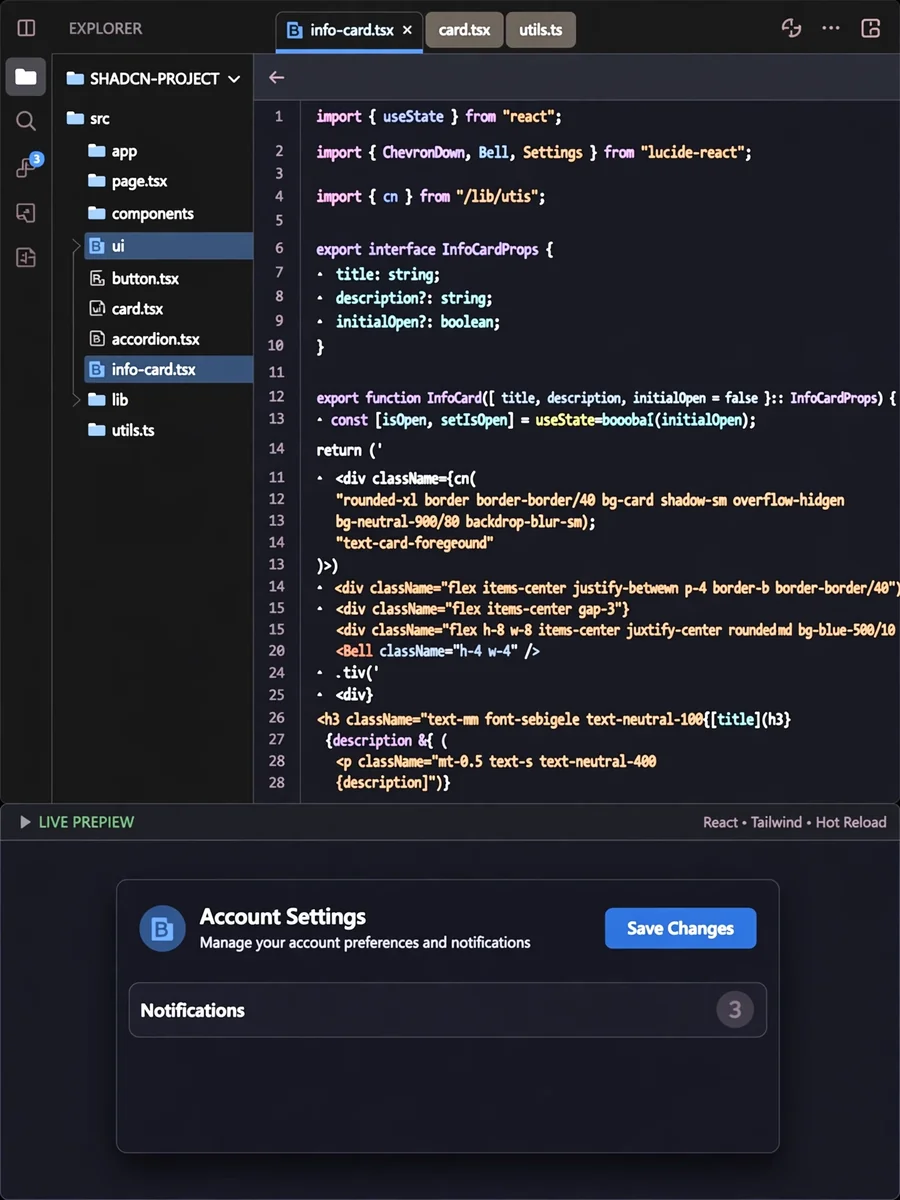The height and width of the screenshot is (1200, 900).
Task: Collapse the SHADCN-PROJECT chevron
Action: [x=234, y=79]
